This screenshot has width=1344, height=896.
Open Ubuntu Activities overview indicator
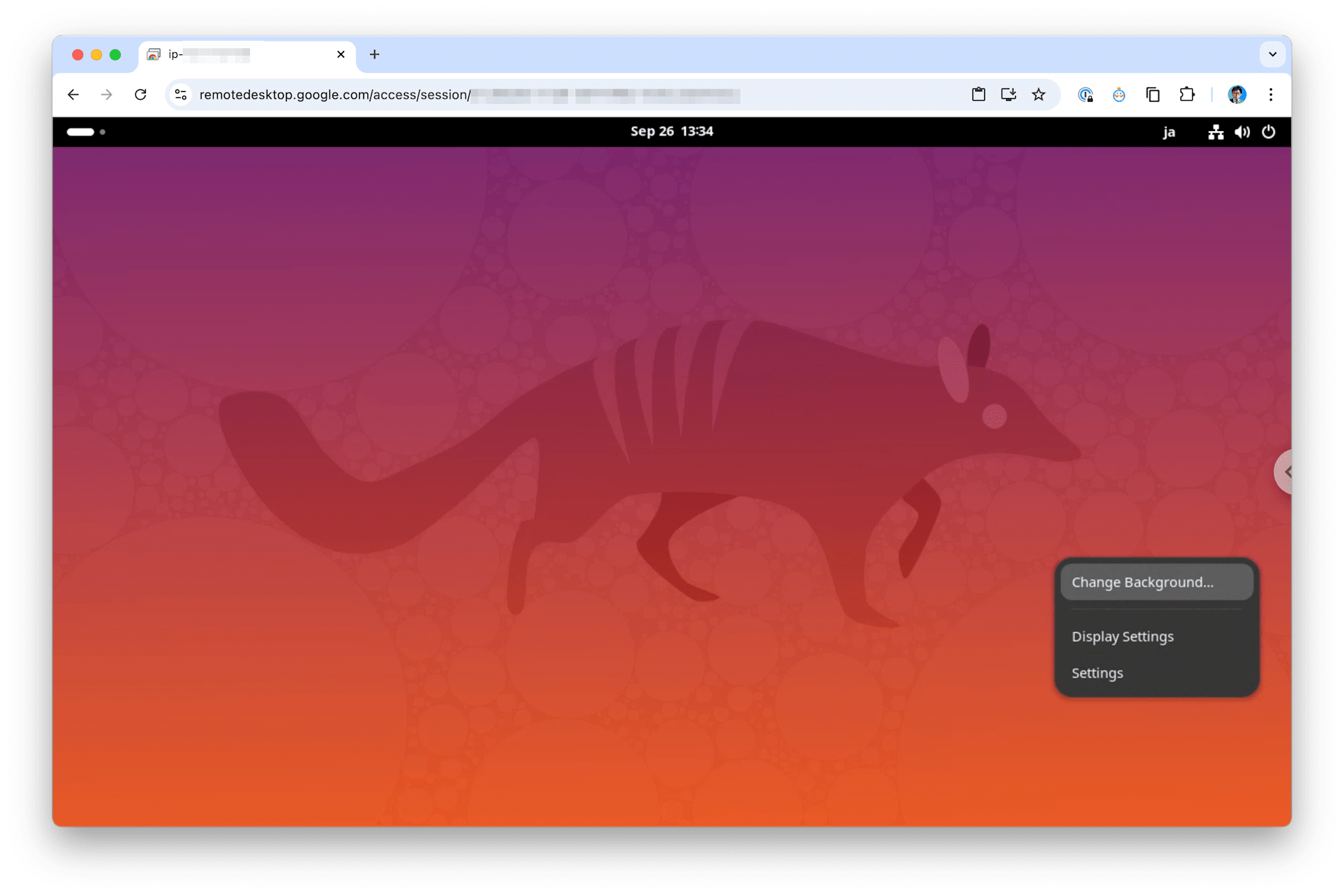point(86,132)
